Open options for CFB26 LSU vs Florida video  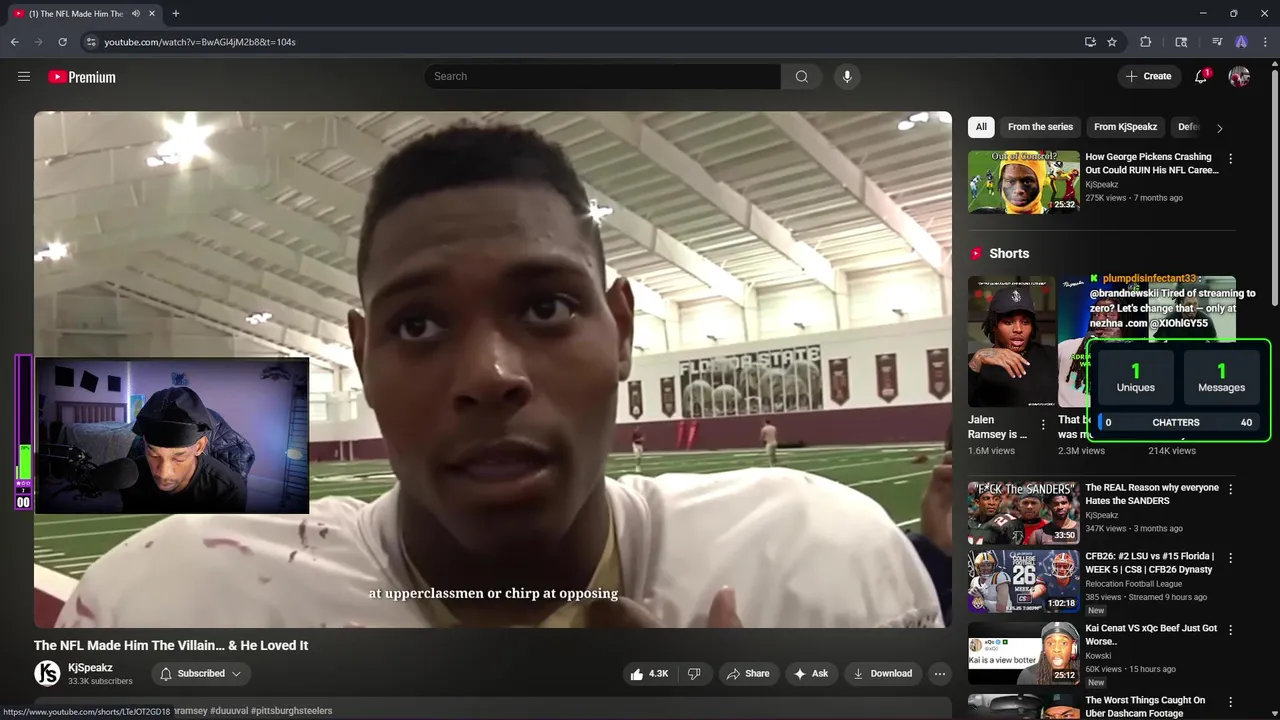[x=1230, y=557]
